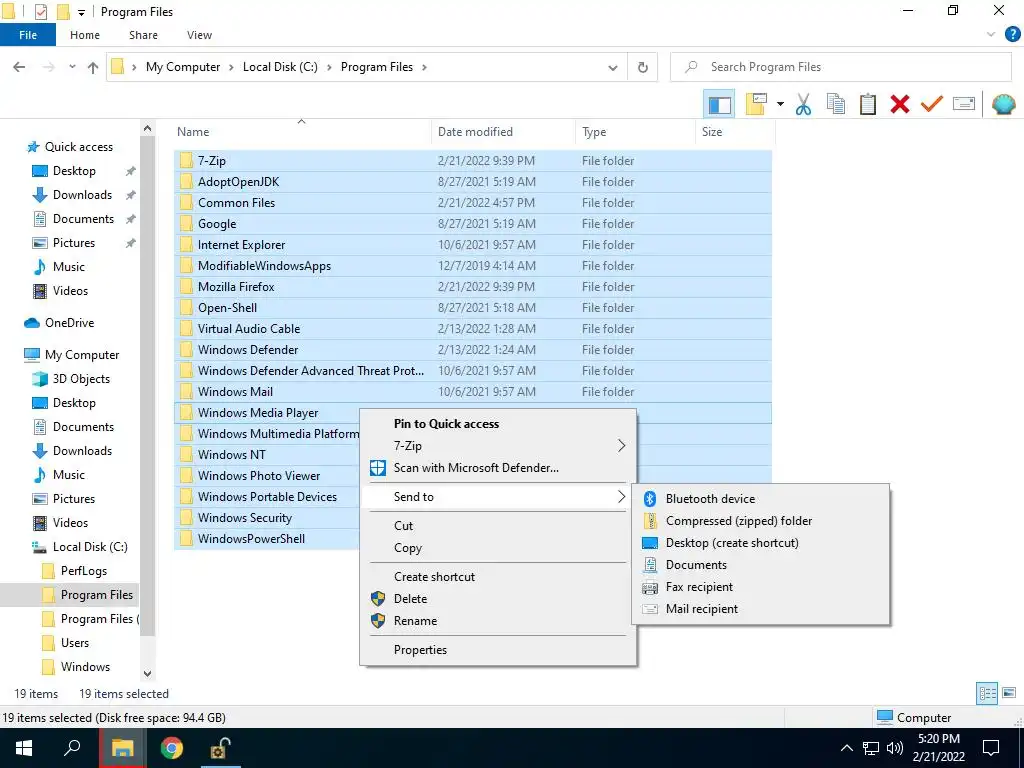
Task: Choose Create shortcut in context menu
Action: (x=498, y=577)
